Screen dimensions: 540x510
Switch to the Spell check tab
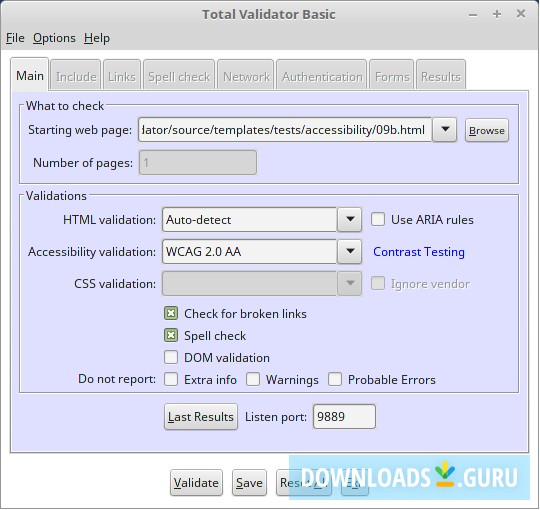tap(179, 76)
